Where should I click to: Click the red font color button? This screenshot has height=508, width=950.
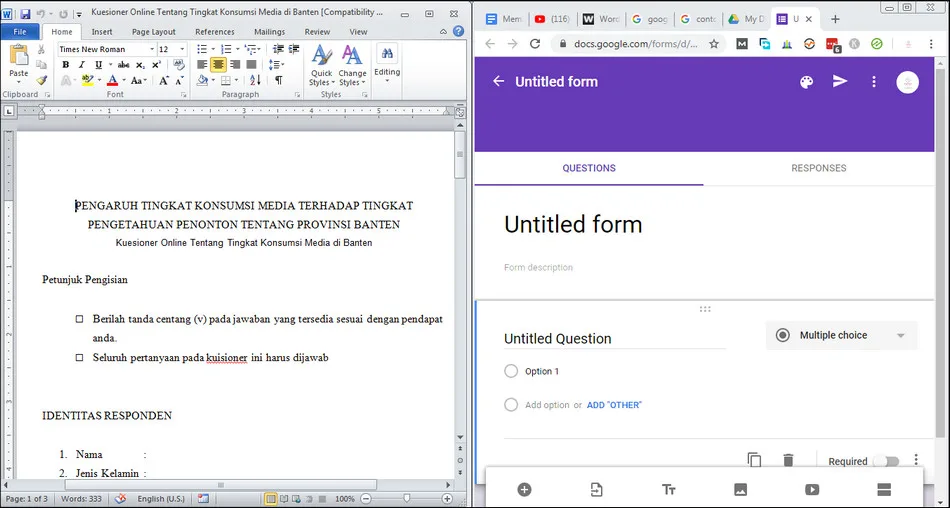point(112,81)
